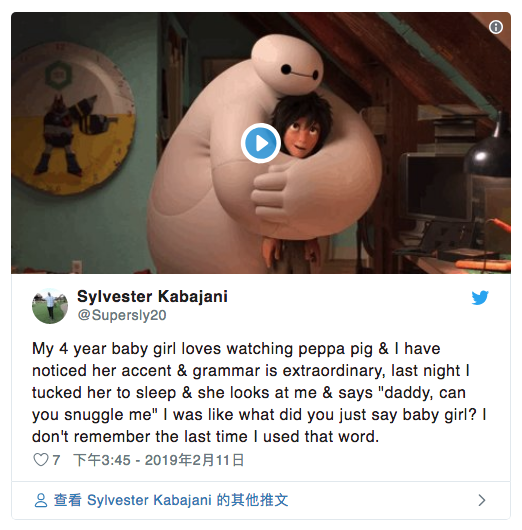The image size is (522, 530).
Task: Open 查看 Sylvester Kabajani 的其他推文 link
Action: click(171, 500)
